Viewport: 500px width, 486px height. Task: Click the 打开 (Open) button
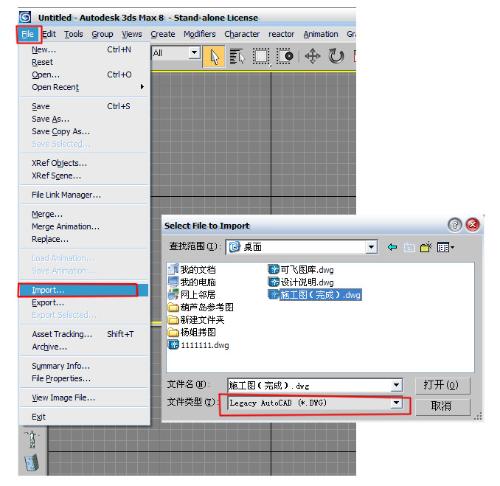(442, 385)
